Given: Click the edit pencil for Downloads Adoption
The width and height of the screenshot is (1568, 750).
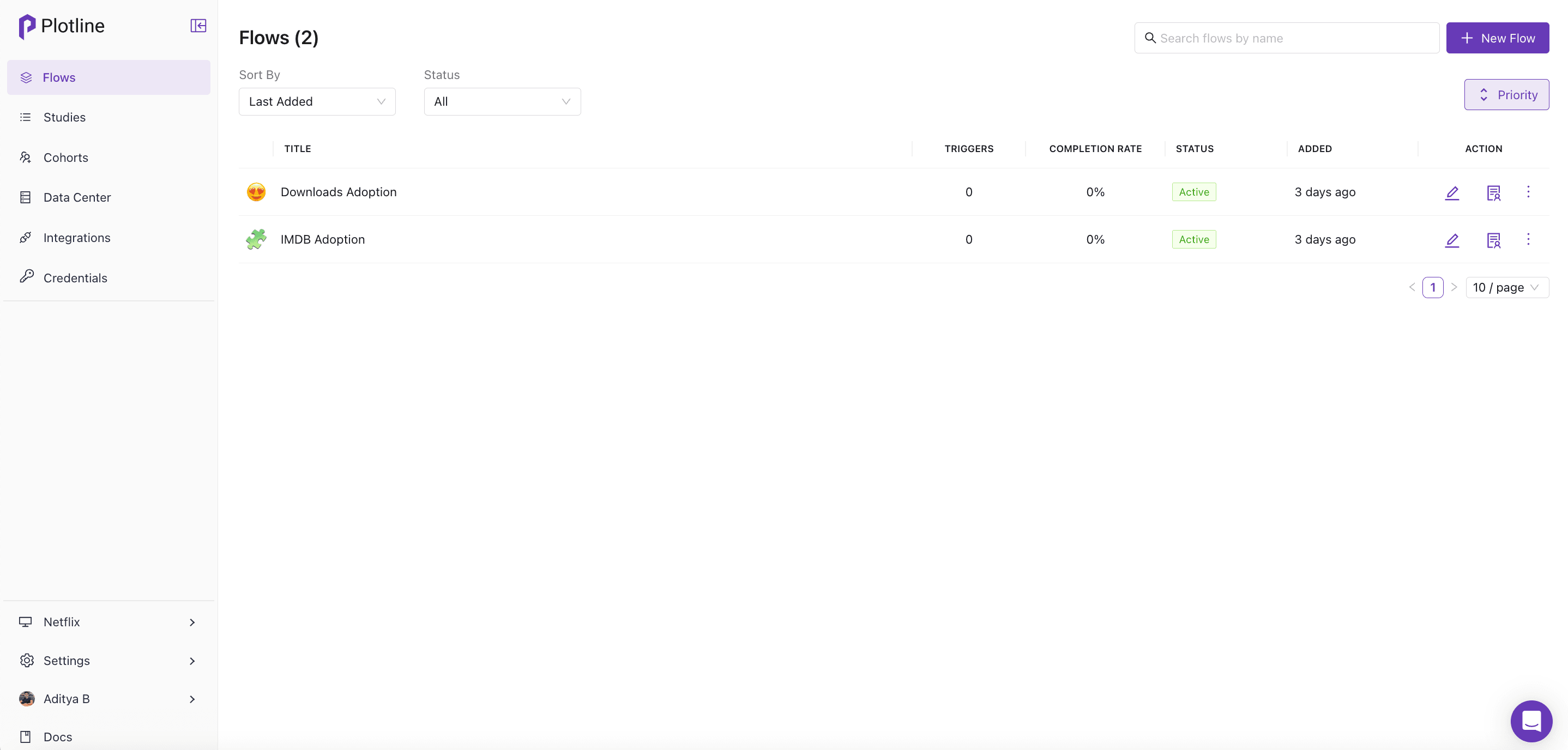Looking at the screenshot, I should 1452,192.
